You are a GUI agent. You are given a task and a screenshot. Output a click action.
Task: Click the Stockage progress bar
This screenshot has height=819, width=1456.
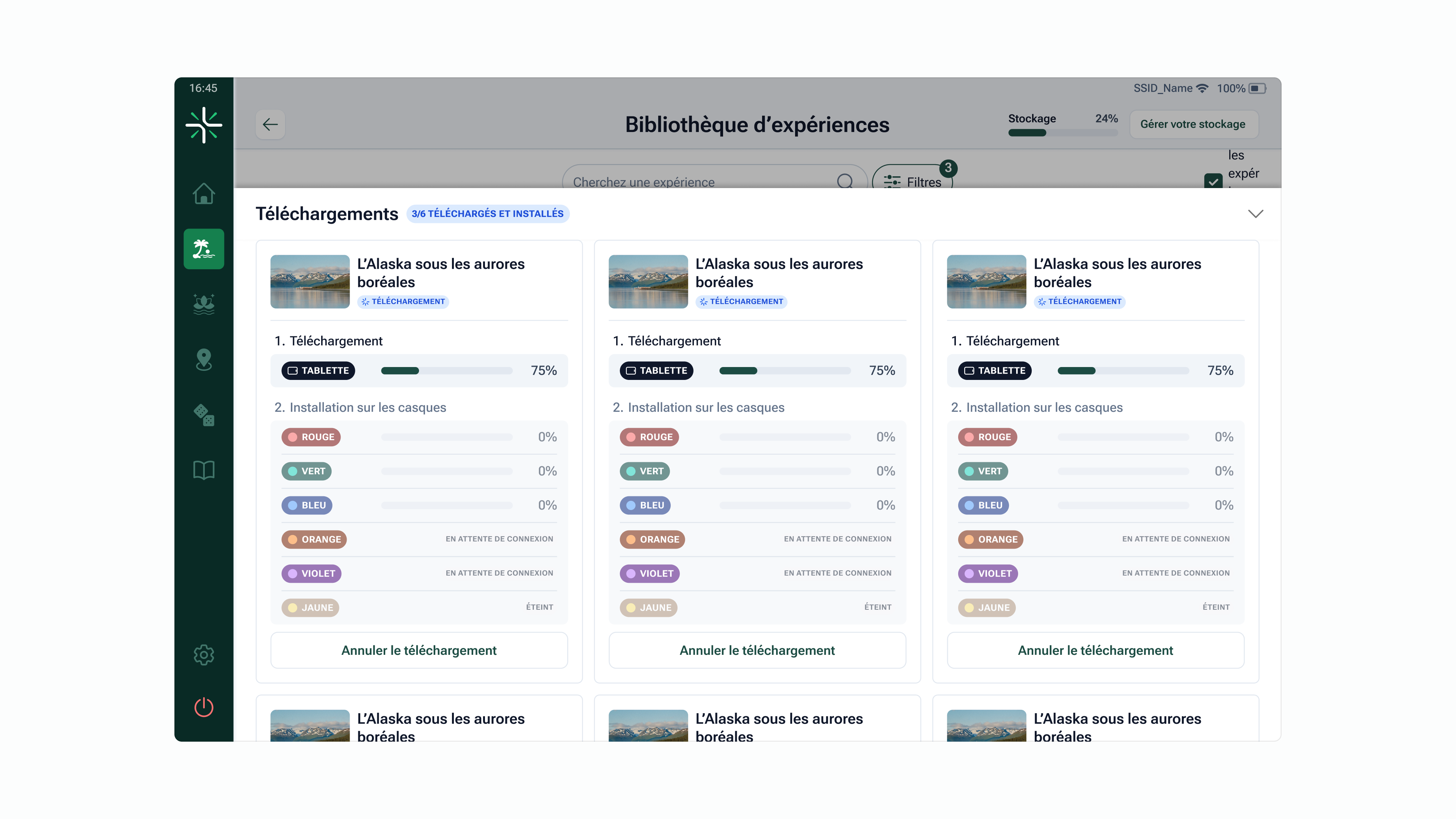tap(1062, 133)
